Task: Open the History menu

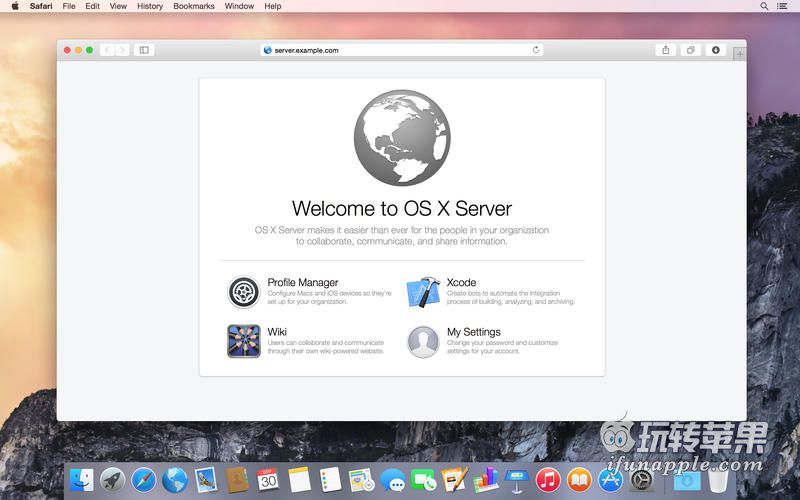Action: click(x=150, y=6)
